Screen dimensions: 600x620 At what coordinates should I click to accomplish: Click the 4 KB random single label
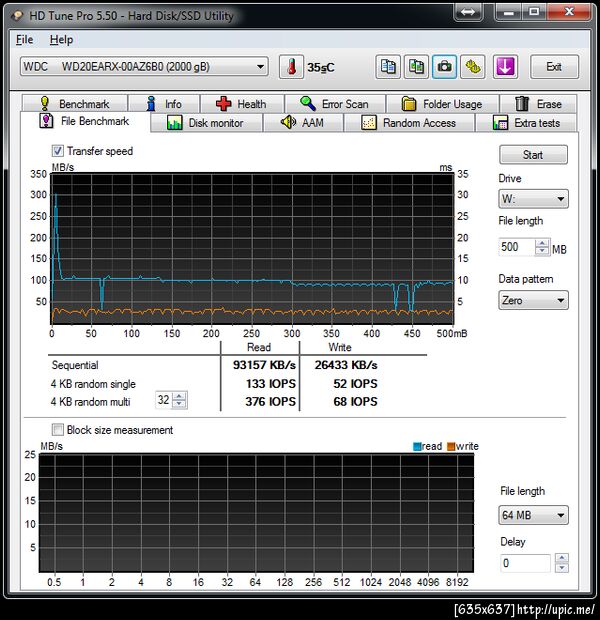(x=93, y=384)
